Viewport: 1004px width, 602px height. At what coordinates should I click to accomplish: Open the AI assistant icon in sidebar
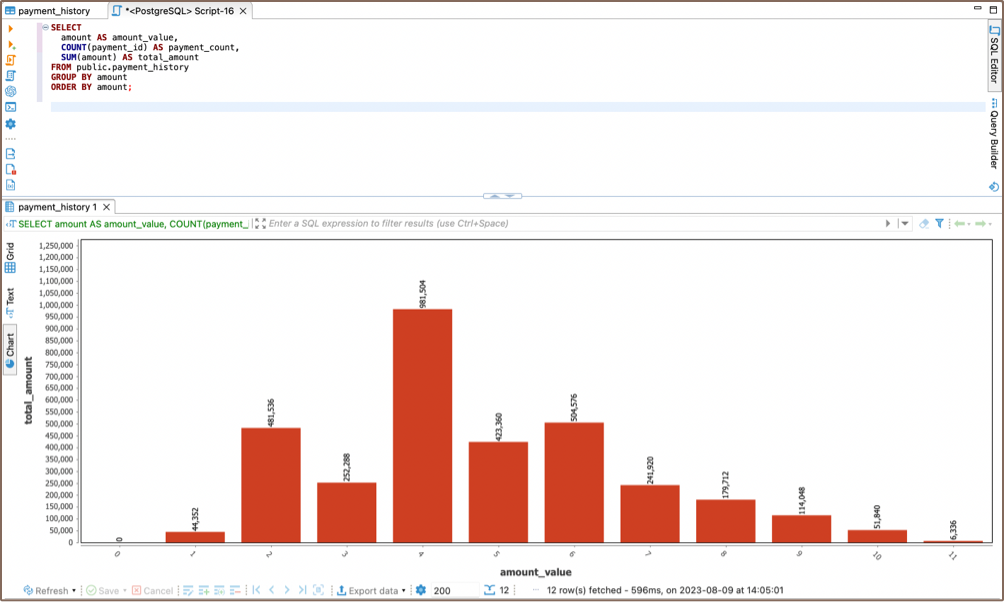pyautogui.click(x=11, y=91)
